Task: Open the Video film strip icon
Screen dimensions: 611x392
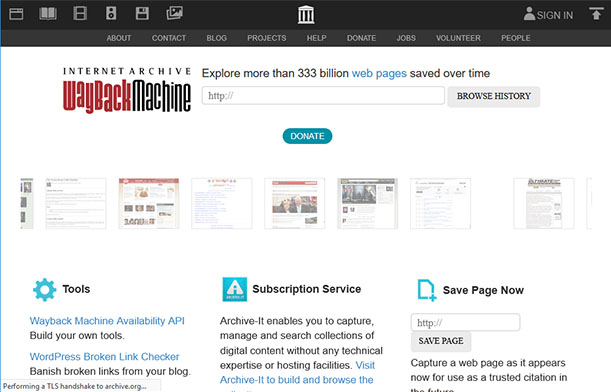Action: tap(80, 13)
